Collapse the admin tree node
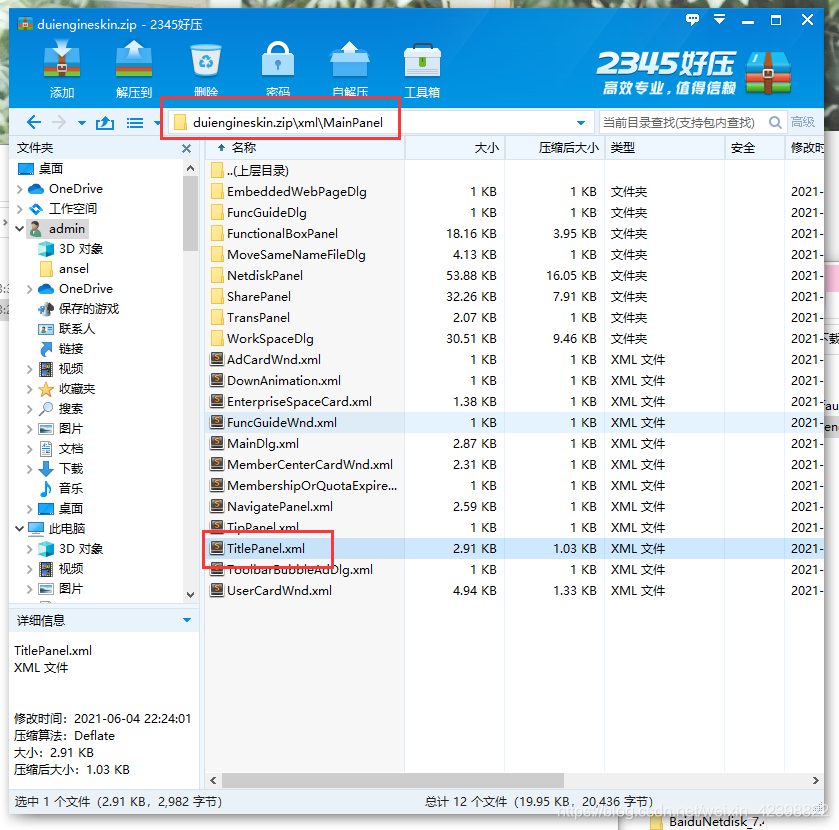The image size is (839, 830). pyautogui.click(x=20, y=229)
